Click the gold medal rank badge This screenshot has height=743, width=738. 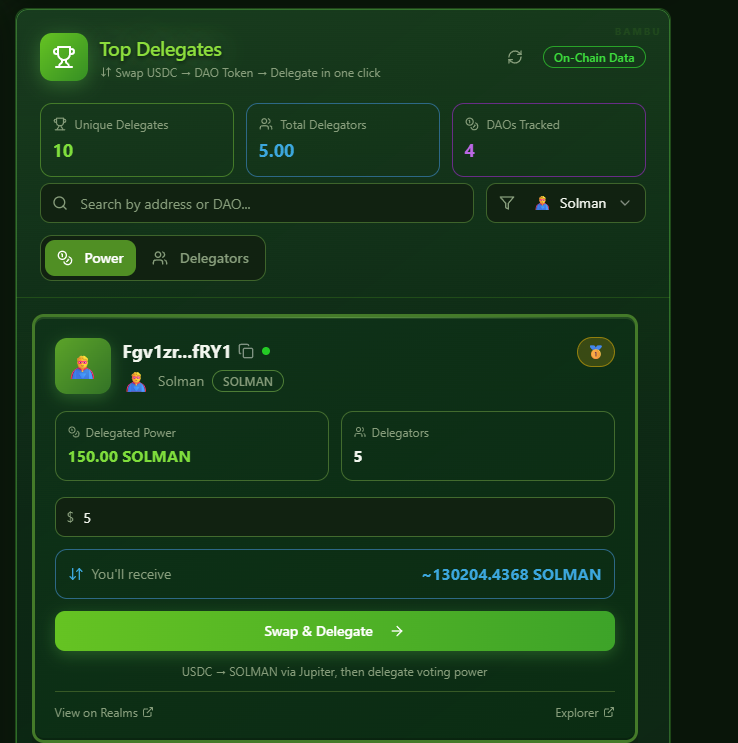(x=596, y=352)
